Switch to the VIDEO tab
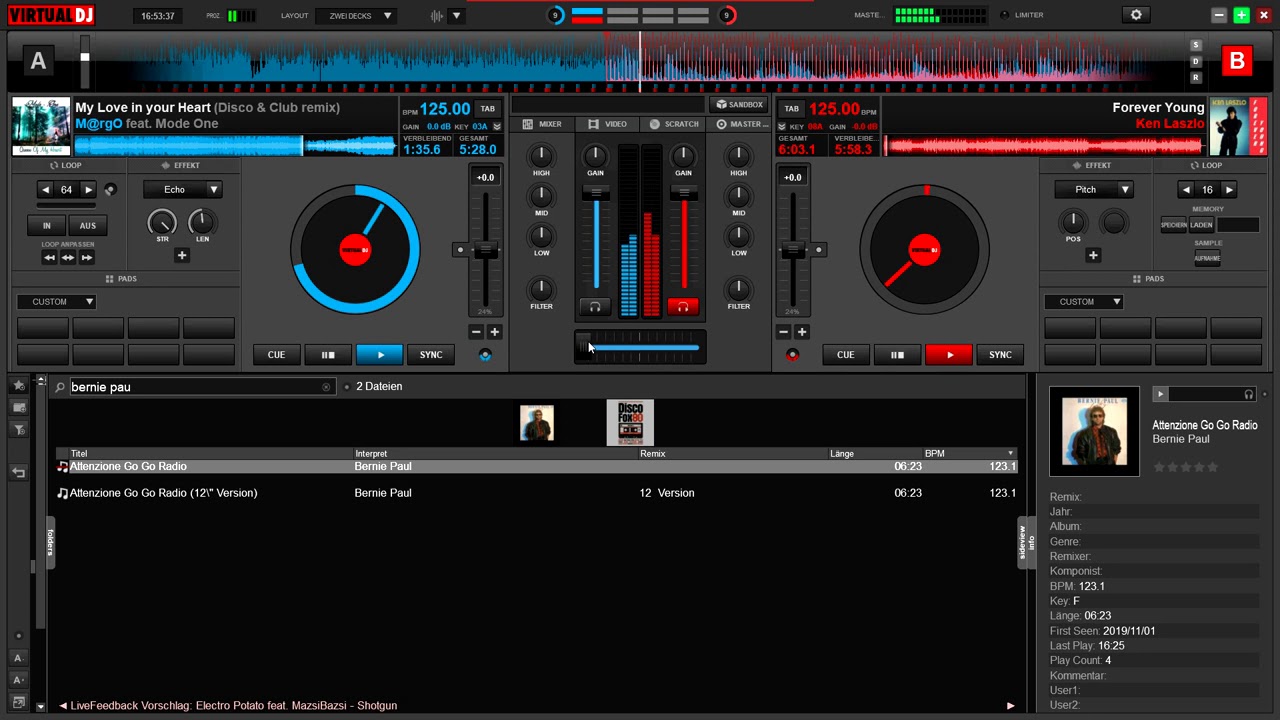 (x=607, y=124)
